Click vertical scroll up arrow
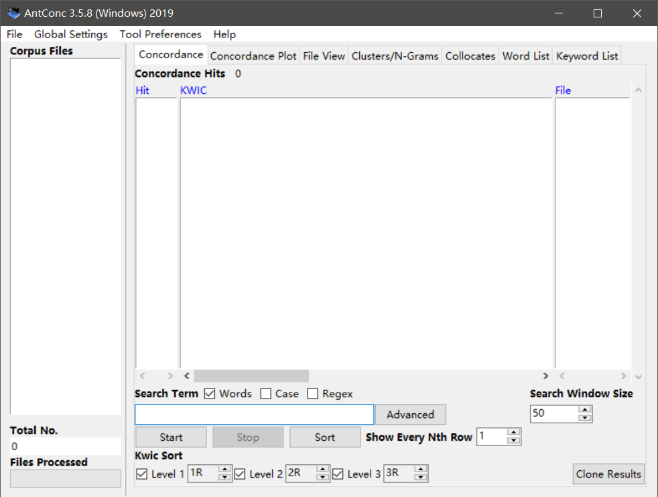 [638, 90]
